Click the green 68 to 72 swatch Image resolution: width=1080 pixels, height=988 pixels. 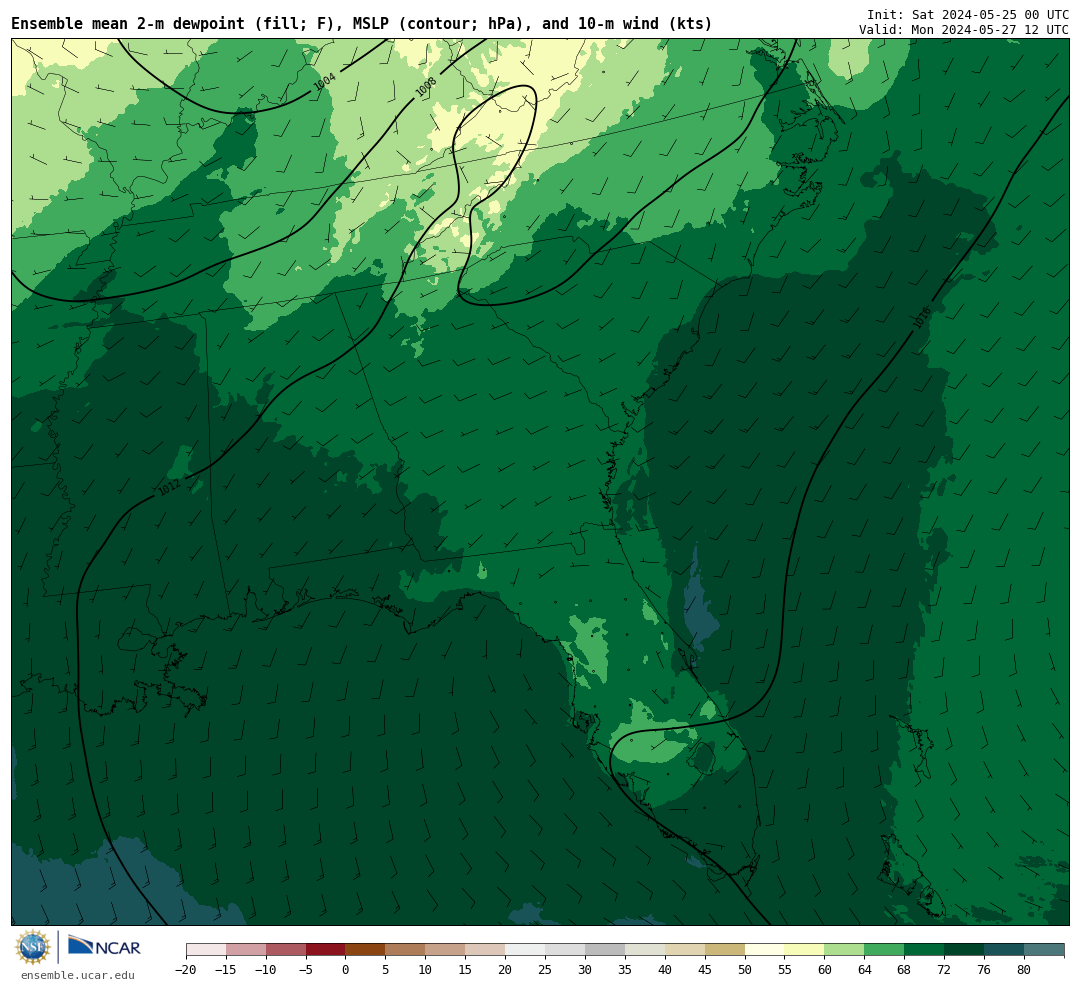coord(924,950)
